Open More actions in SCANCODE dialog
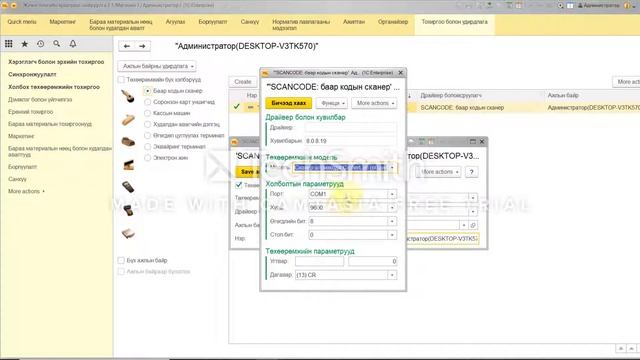 pyautogui.click(x=375, y=103)
